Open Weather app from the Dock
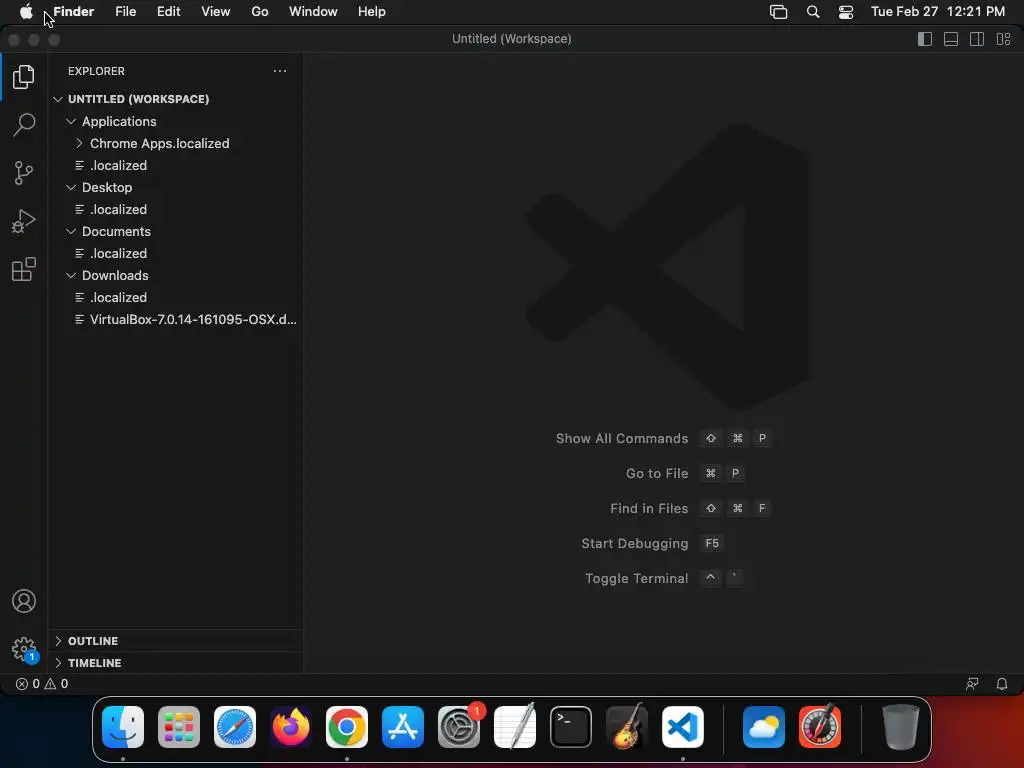This screenshot has height=768, width=1024. (764, 727)
